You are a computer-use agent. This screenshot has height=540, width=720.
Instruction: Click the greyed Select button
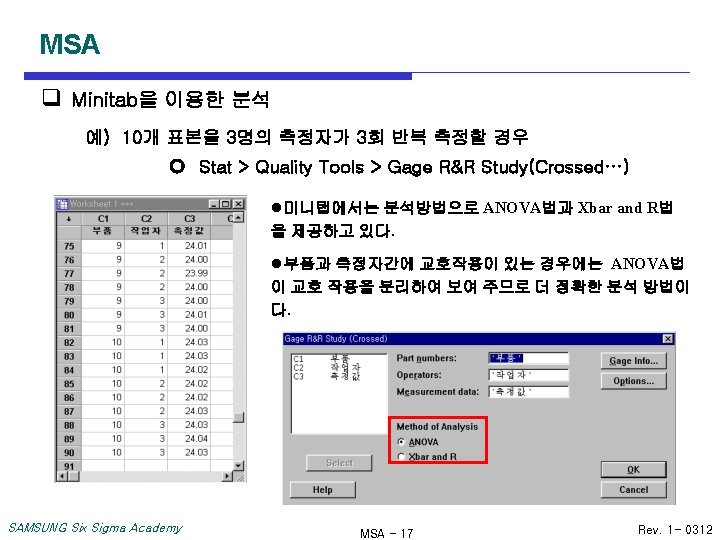339,463
